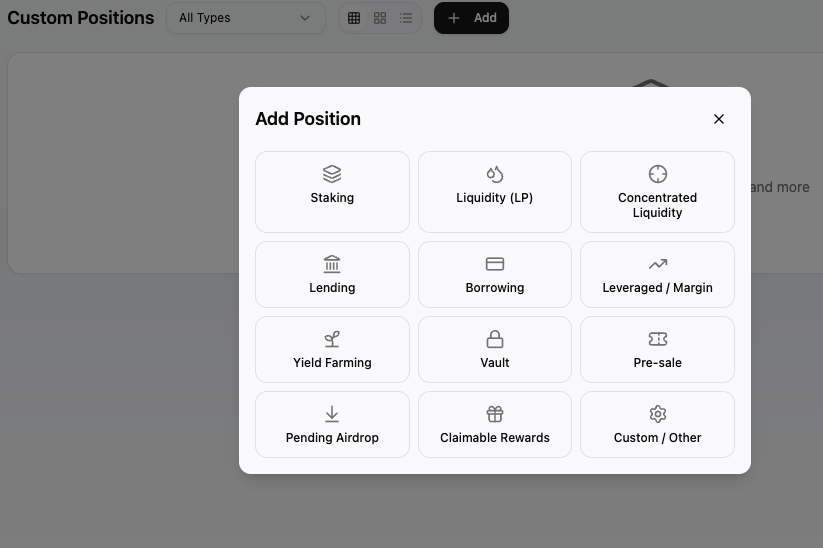Screen dimensions: 823x548
Task: Click the Lending bank building icon
Action: pos(332,264)
